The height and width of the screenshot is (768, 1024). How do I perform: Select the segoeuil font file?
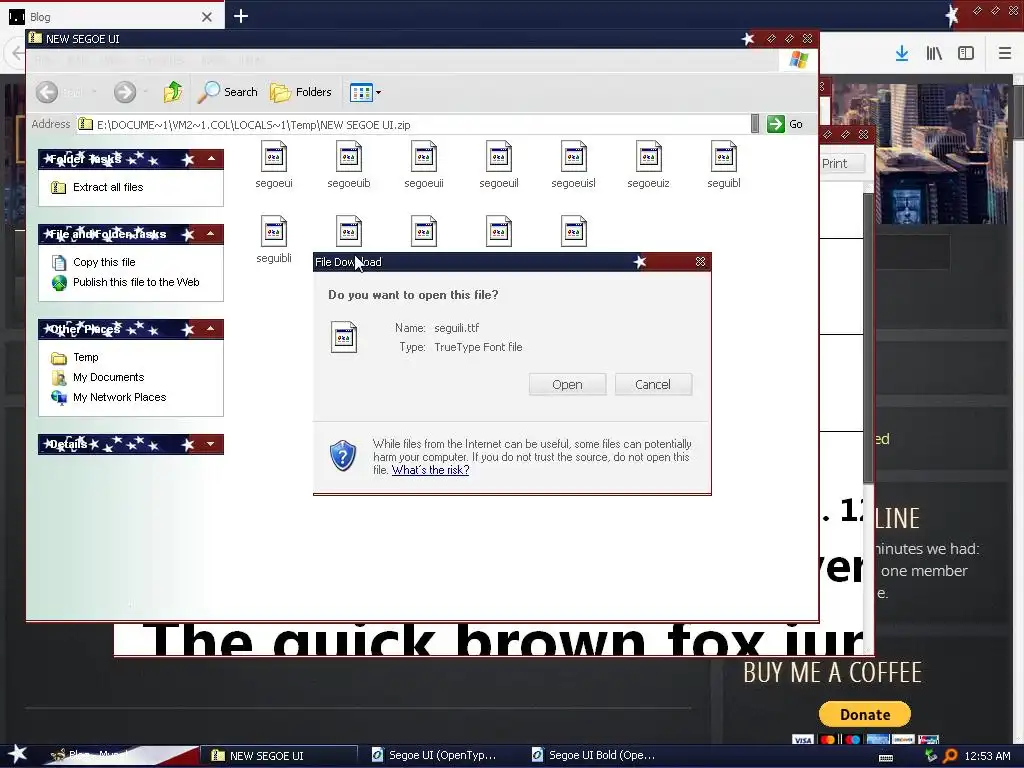tap(499, 165)
